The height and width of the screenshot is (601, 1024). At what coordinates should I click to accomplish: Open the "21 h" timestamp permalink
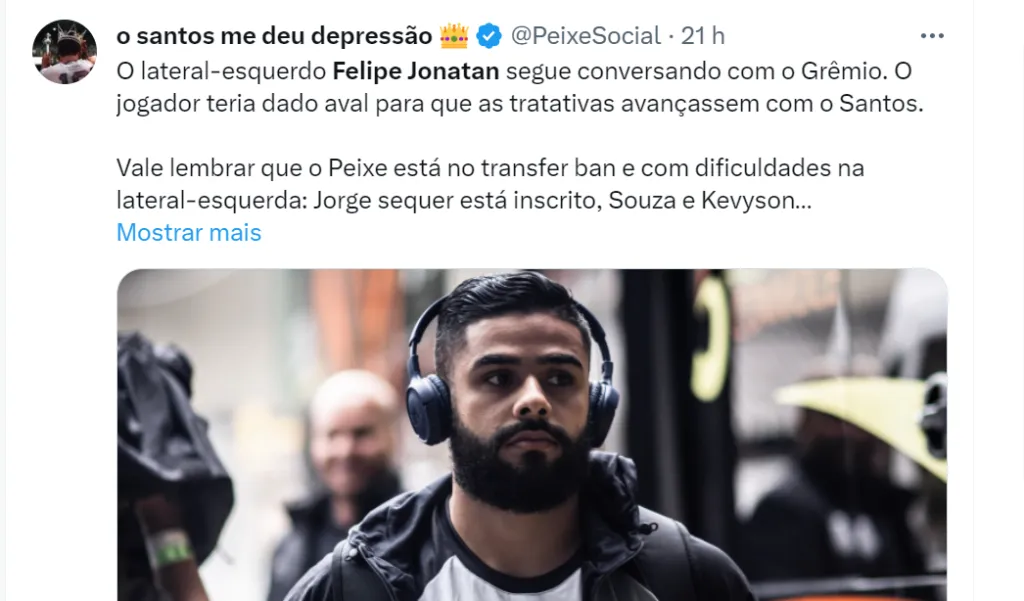point(703,36)
